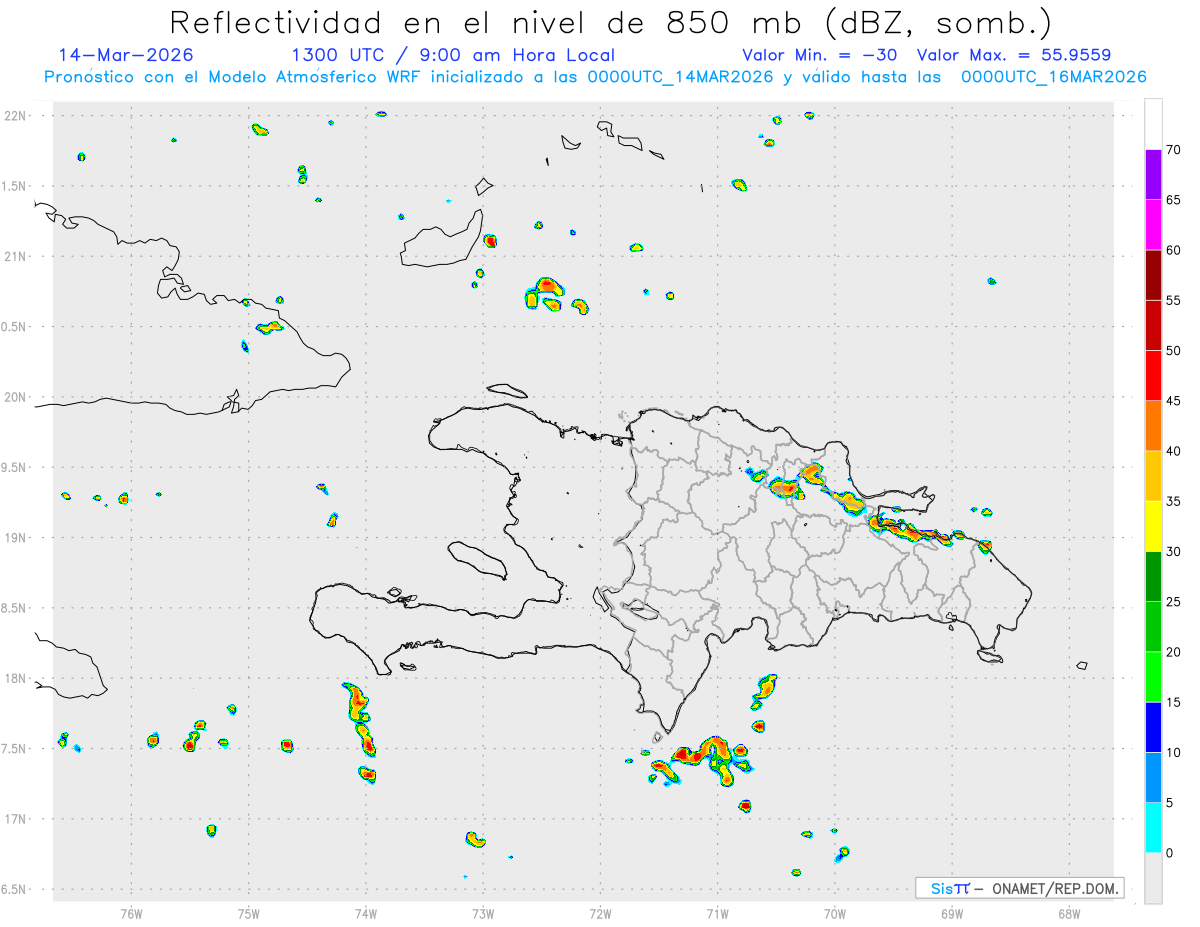
Task: Click the '19N' latitude axis label
Action: [x=15, y=537]
